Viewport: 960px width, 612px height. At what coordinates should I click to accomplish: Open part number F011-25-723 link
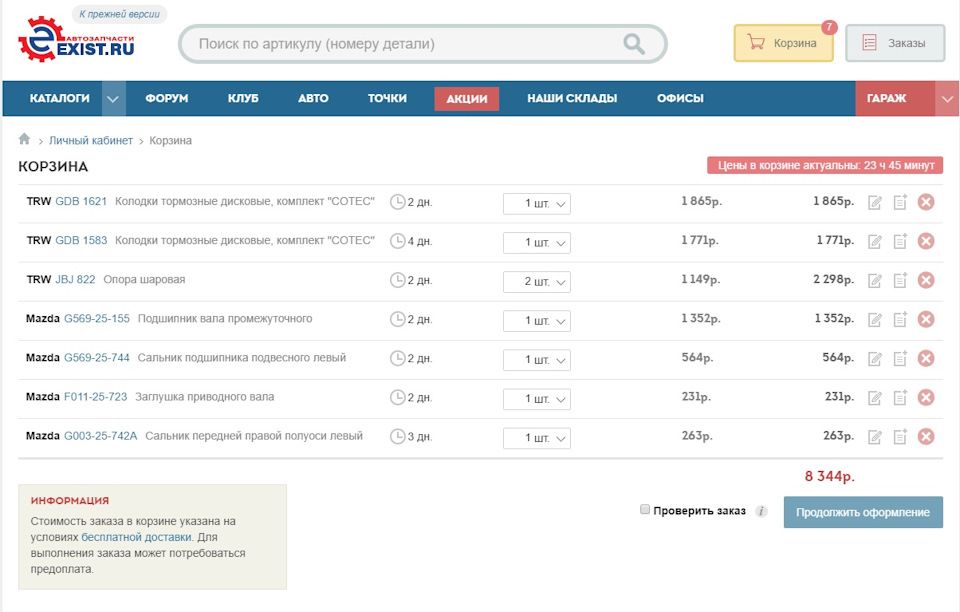tap(96, 397)
